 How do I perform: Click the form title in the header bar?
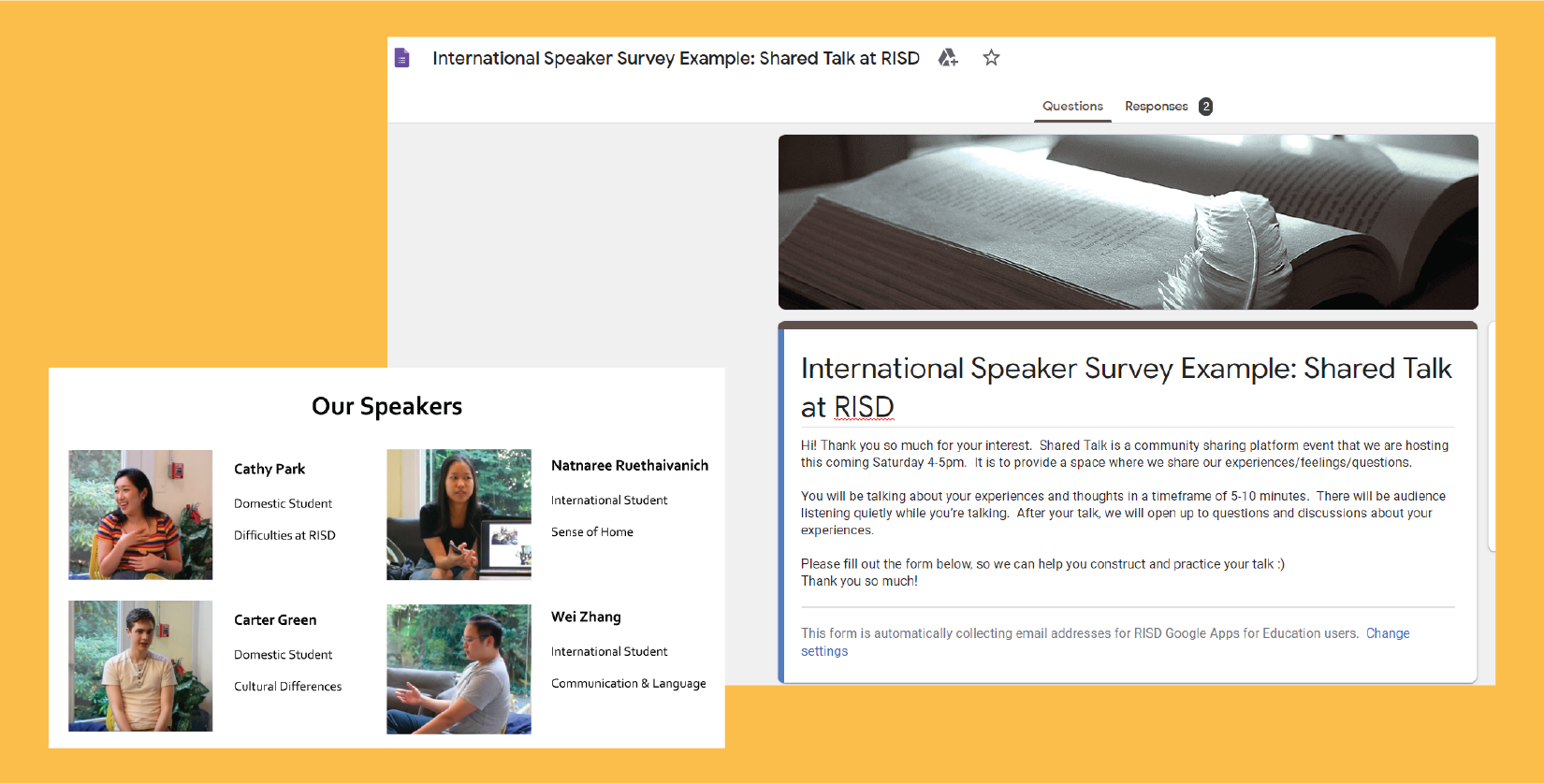676,58
